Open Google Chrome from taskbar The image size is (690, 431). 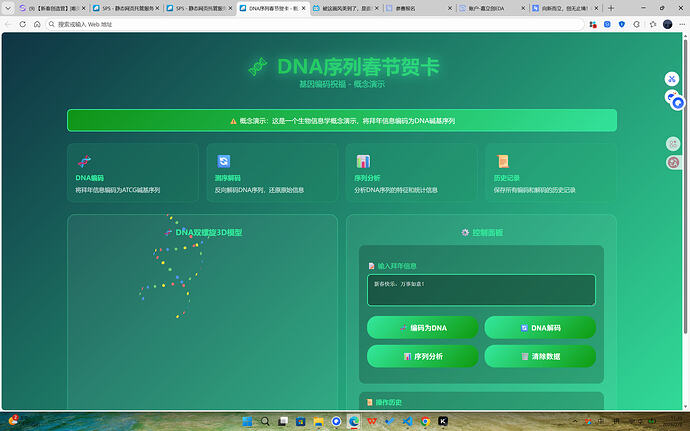click(425, 421)
